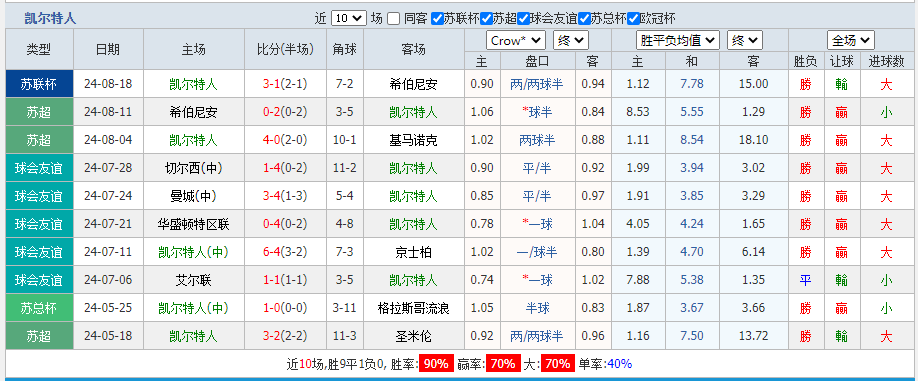Viewport: 918px width, 381px height.
Task: Click handicap 一/球半 on 24-07-11 row
Action: [537, 252]
